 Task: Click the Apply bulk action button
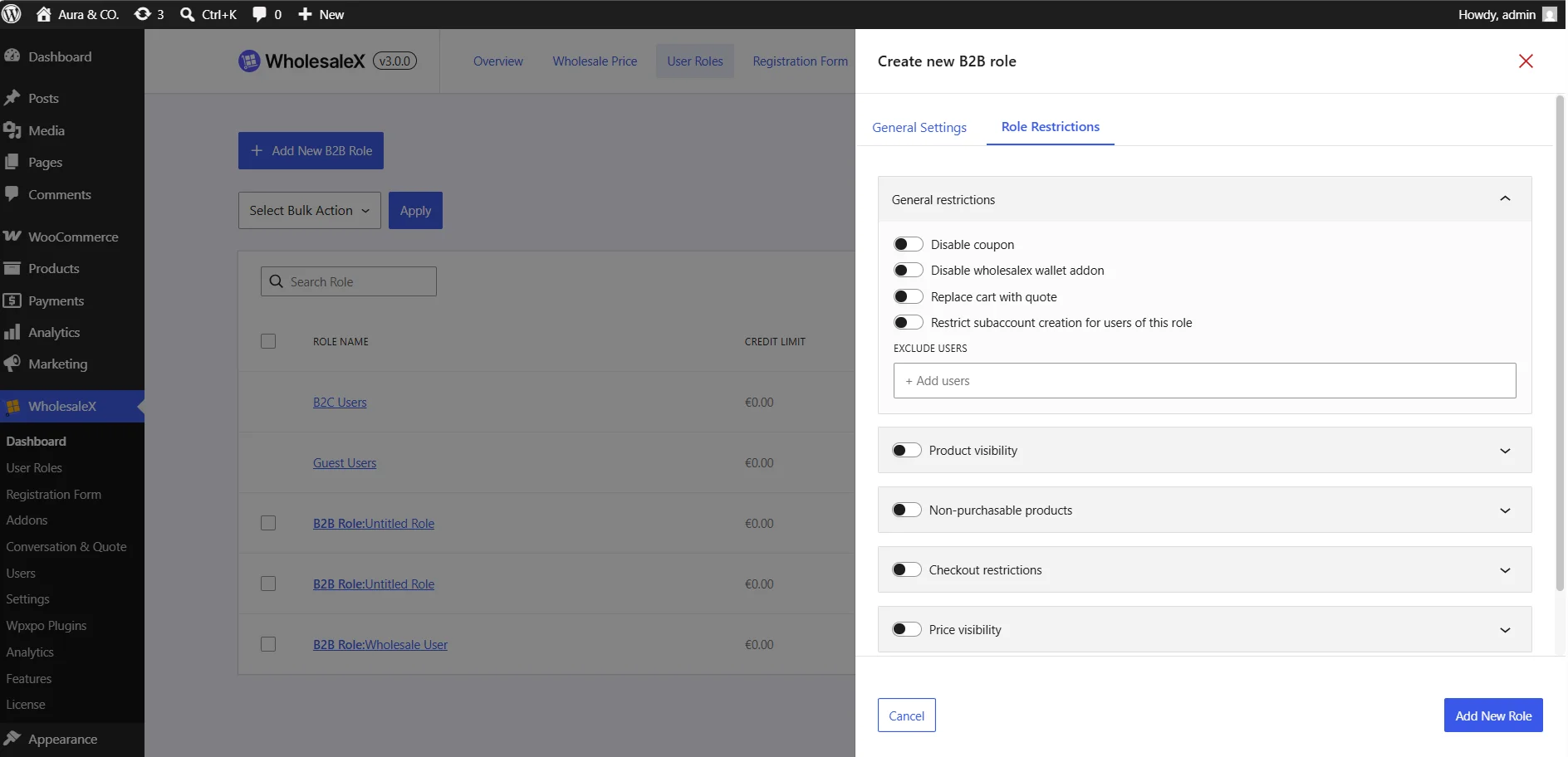(415, 211)
